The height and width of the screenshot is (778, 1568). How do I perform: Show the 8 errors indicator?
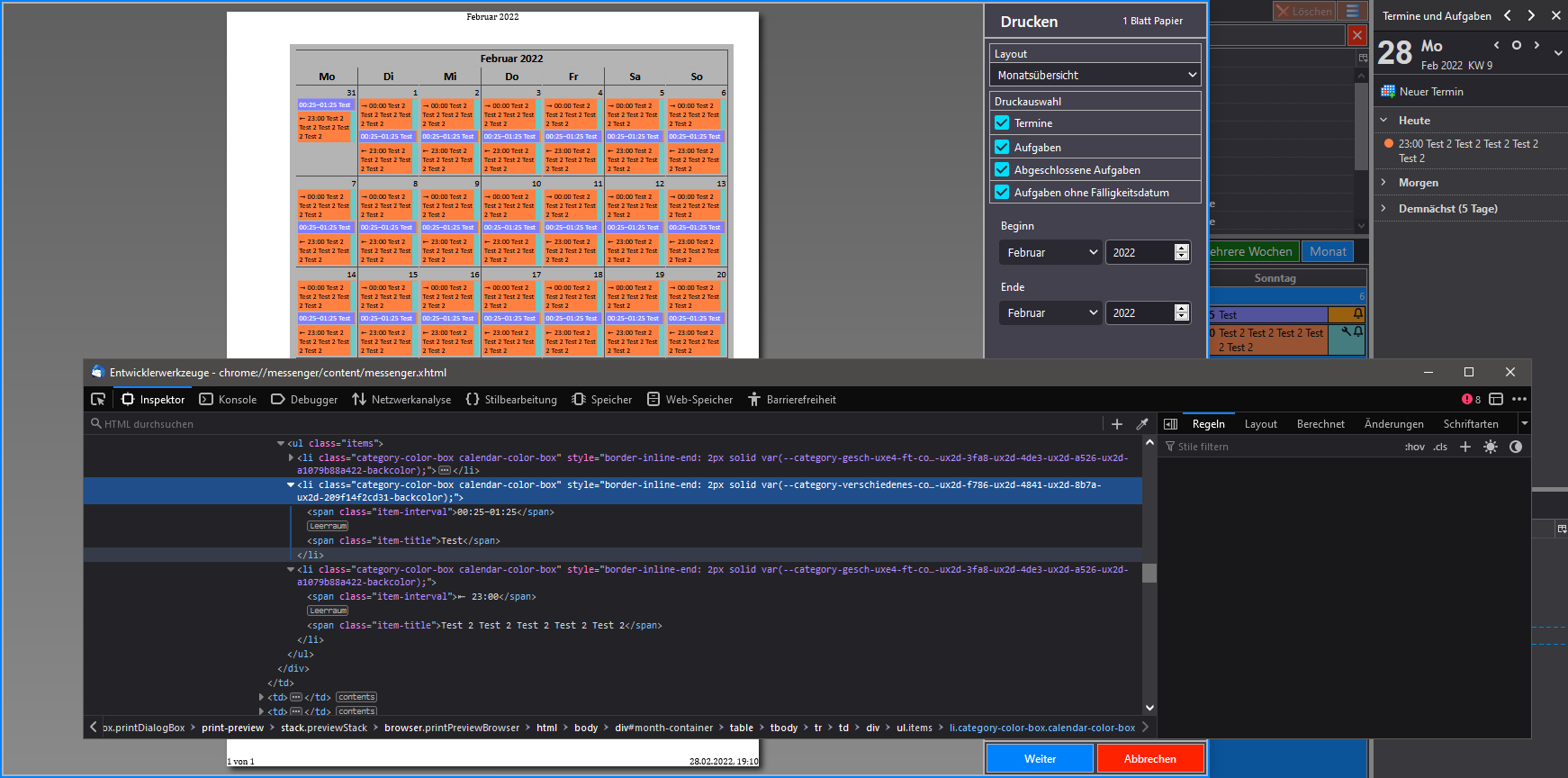click(x=1471, y=400)
